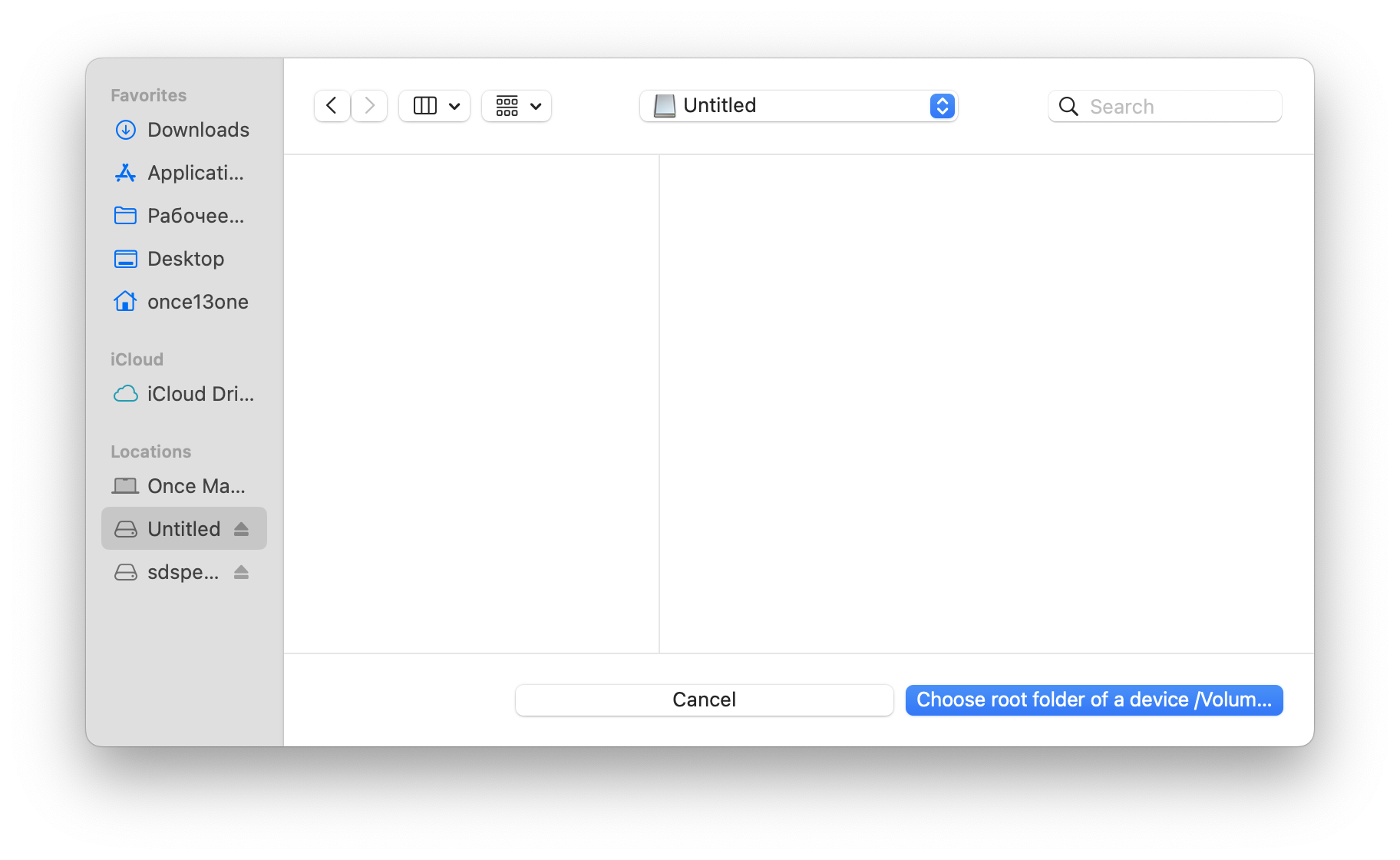Go back with the left chevron button
The height and width of the screenshot is (860, 1400).
tap(332, 106)
